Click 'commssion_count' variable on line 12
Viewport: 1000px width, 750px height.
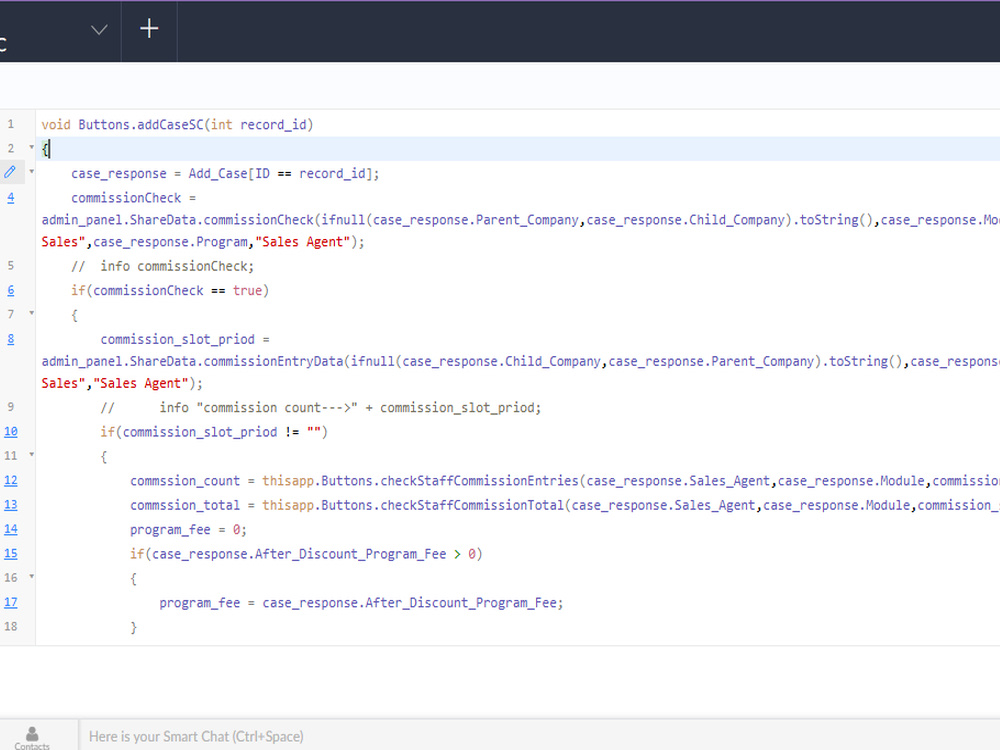(x=185, y=481)
